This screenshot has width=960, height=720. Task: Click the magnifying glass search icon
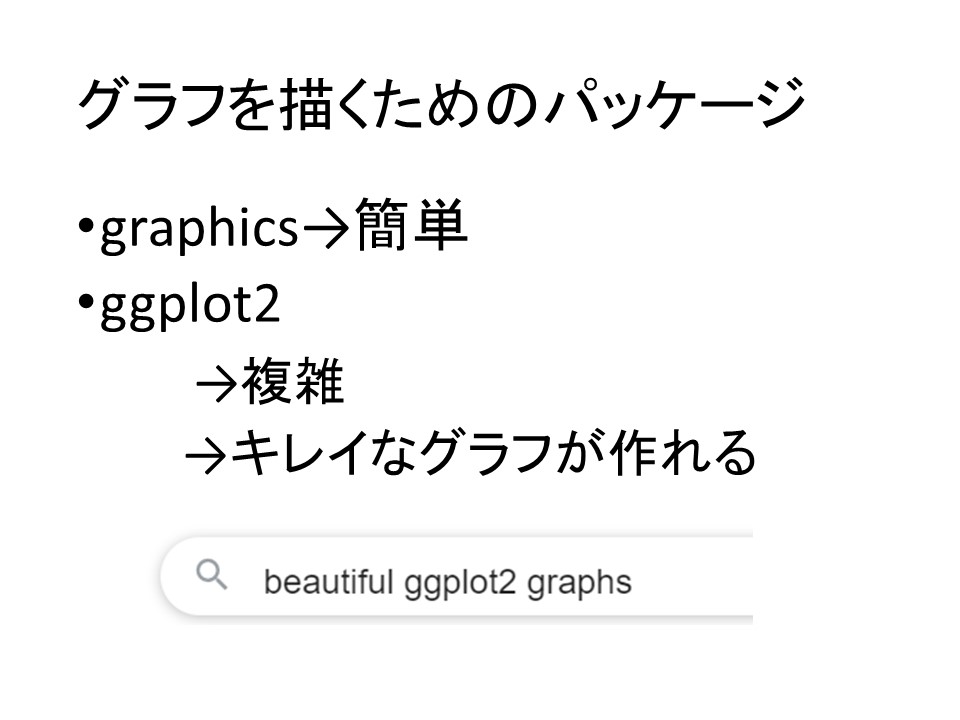tap(211, 576)
